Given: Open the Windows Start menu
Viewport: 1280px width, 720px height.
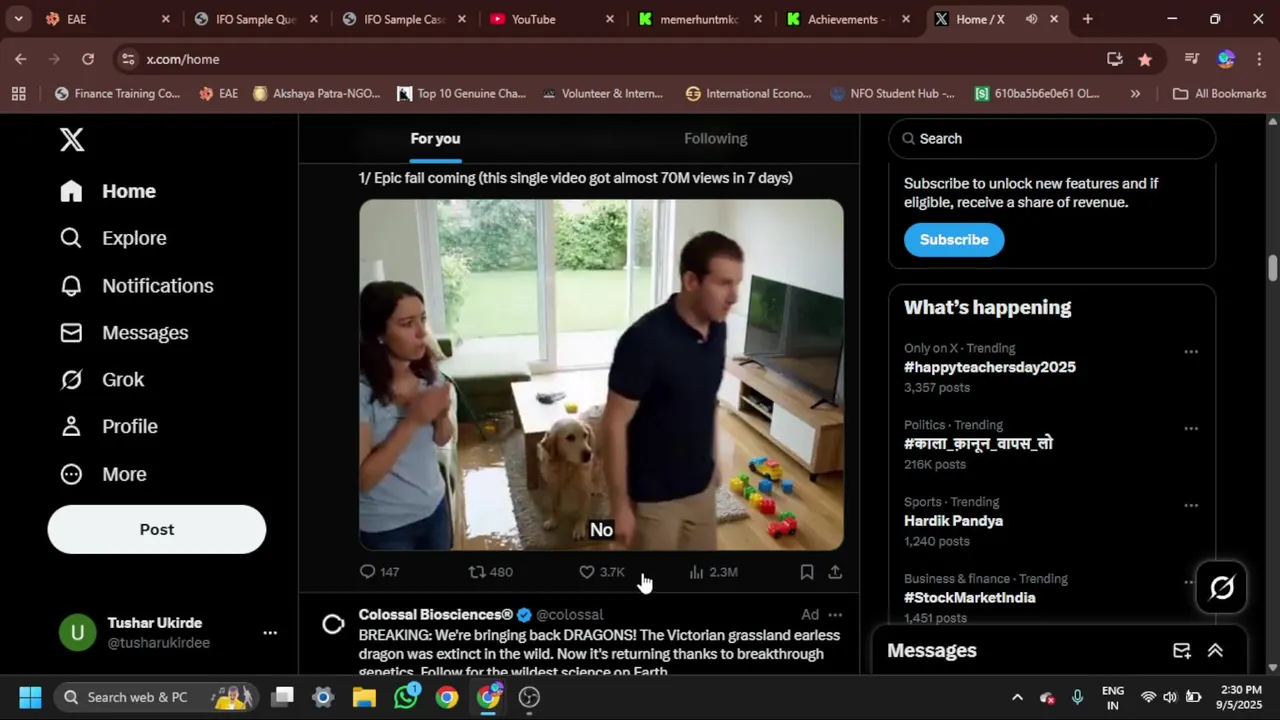Looking at the screenshot, I should point(30,697).
